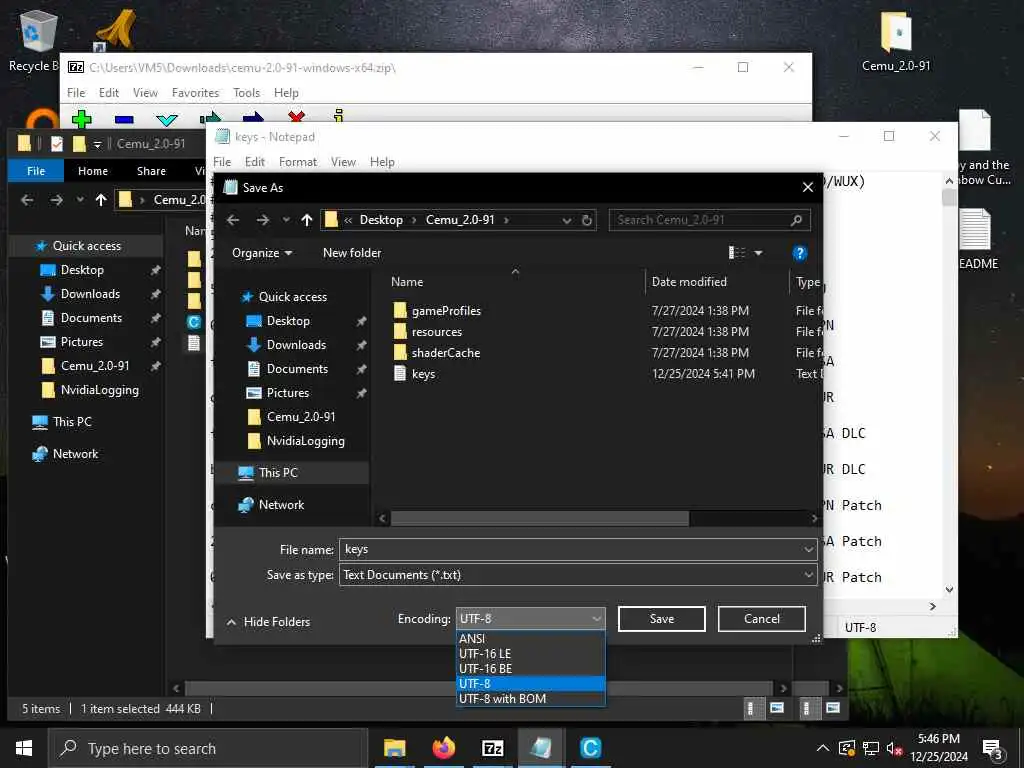1024x768 pixels.
Task: Click the up arrow in File Explorer window
Action: (x=101, y=200)
